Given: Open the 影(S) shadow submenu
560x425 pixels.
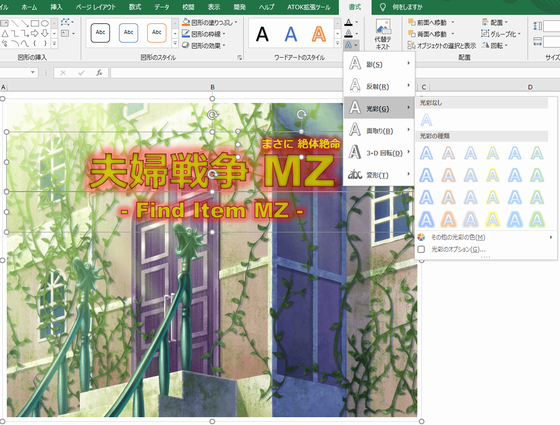Looking at the screenshot, I should (379, 64).
